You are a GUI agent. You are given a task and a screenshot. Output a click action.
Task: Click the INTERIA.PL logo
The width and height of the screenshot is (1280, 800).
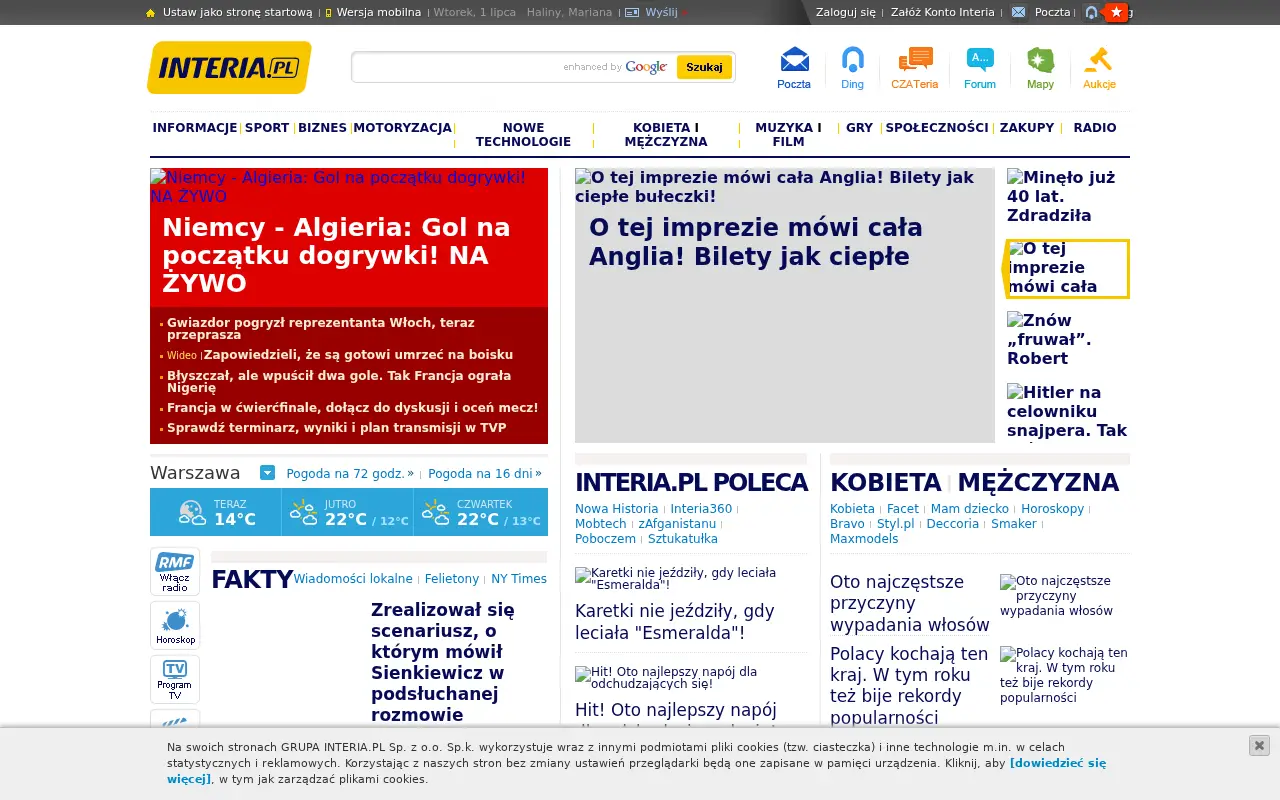click(229, 68)
